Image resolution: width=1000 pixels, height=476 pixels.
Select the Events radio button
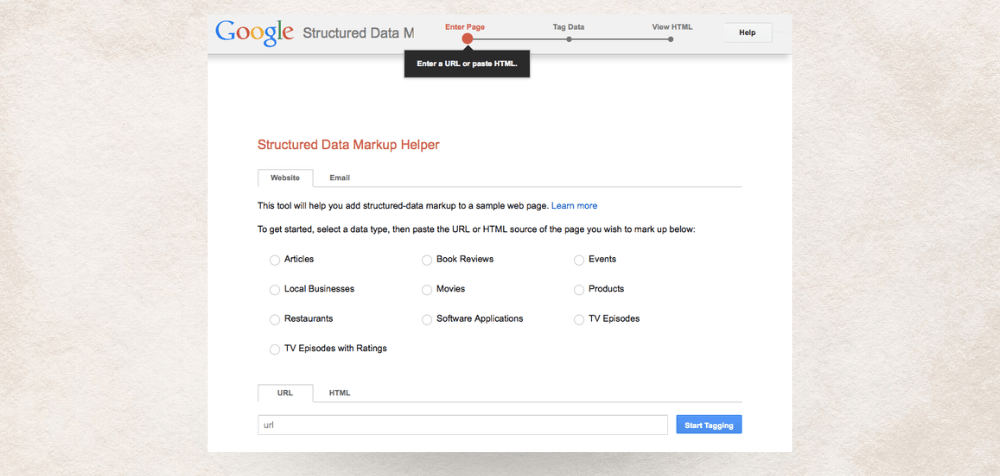click(579, 260)
